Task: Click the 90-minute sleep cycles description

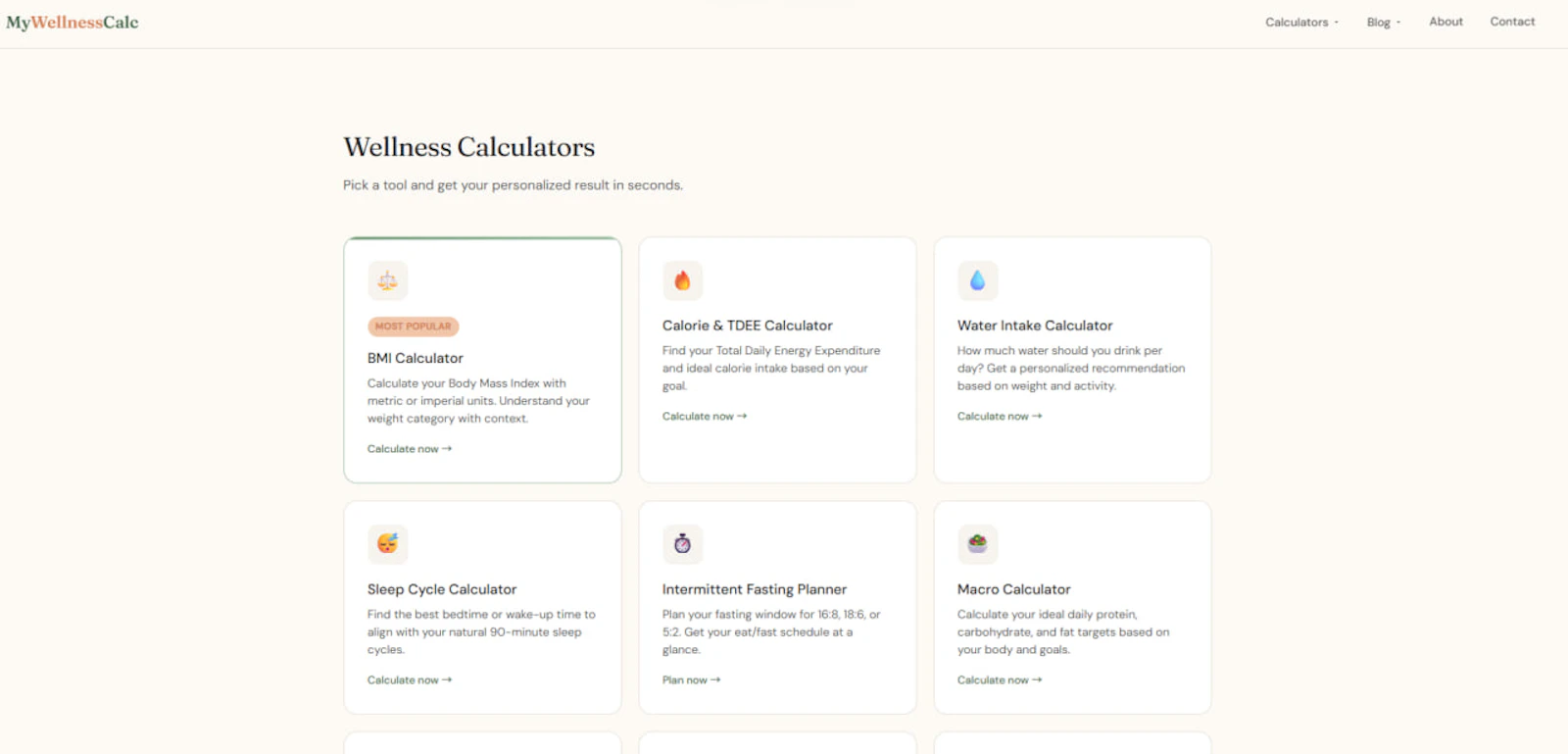Action: pyautogui.click(x=481, y=632)
